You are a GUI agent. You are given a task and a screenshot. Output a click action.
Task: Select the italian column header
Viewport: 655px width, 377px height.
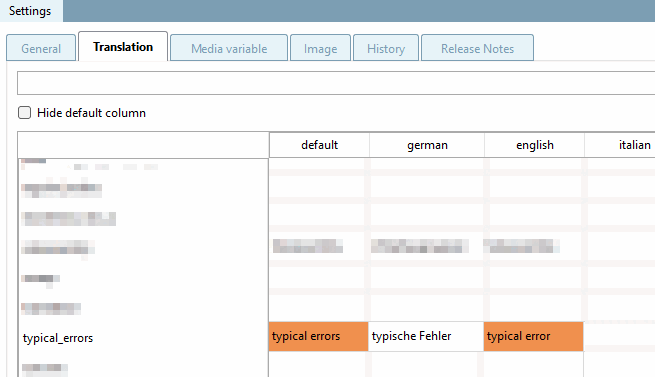[634, 145]
